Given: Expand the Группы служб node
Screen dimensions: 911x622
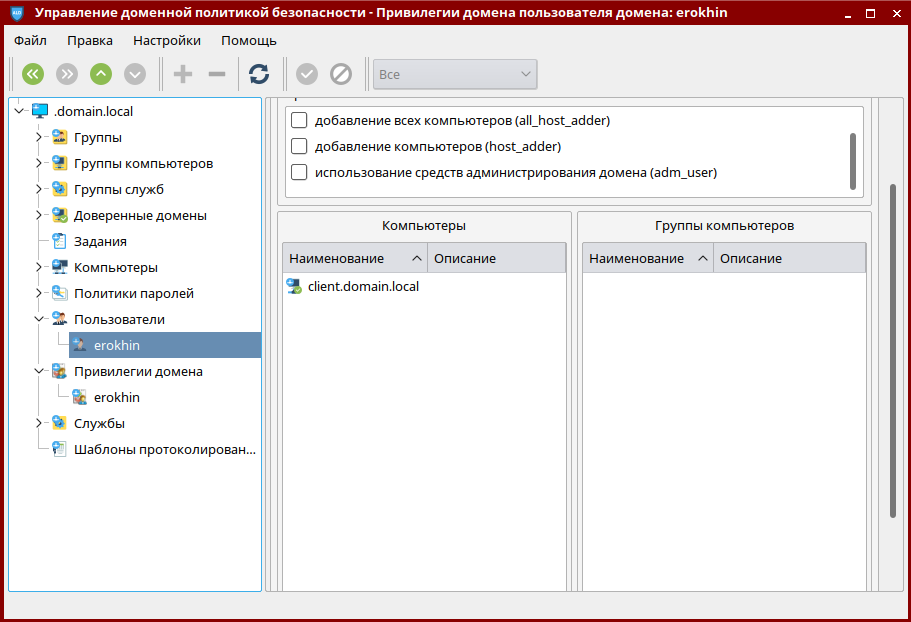Looking at the screenshot, I should pos(39,189).
